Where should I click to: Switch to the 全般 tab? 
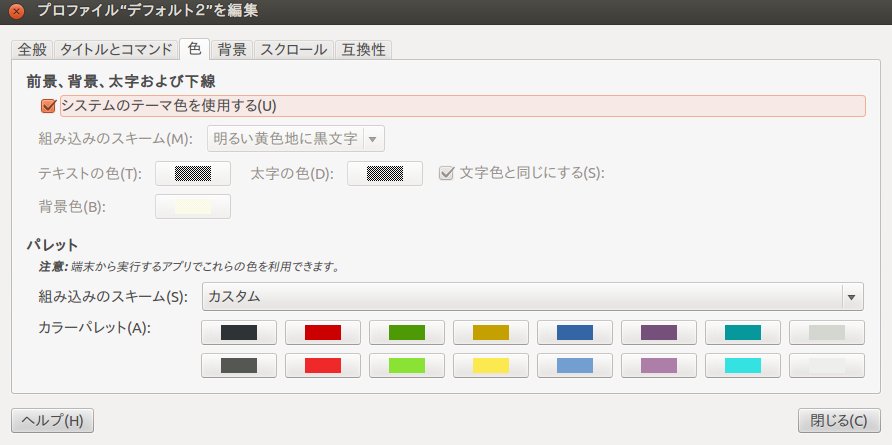pos(32,50)
